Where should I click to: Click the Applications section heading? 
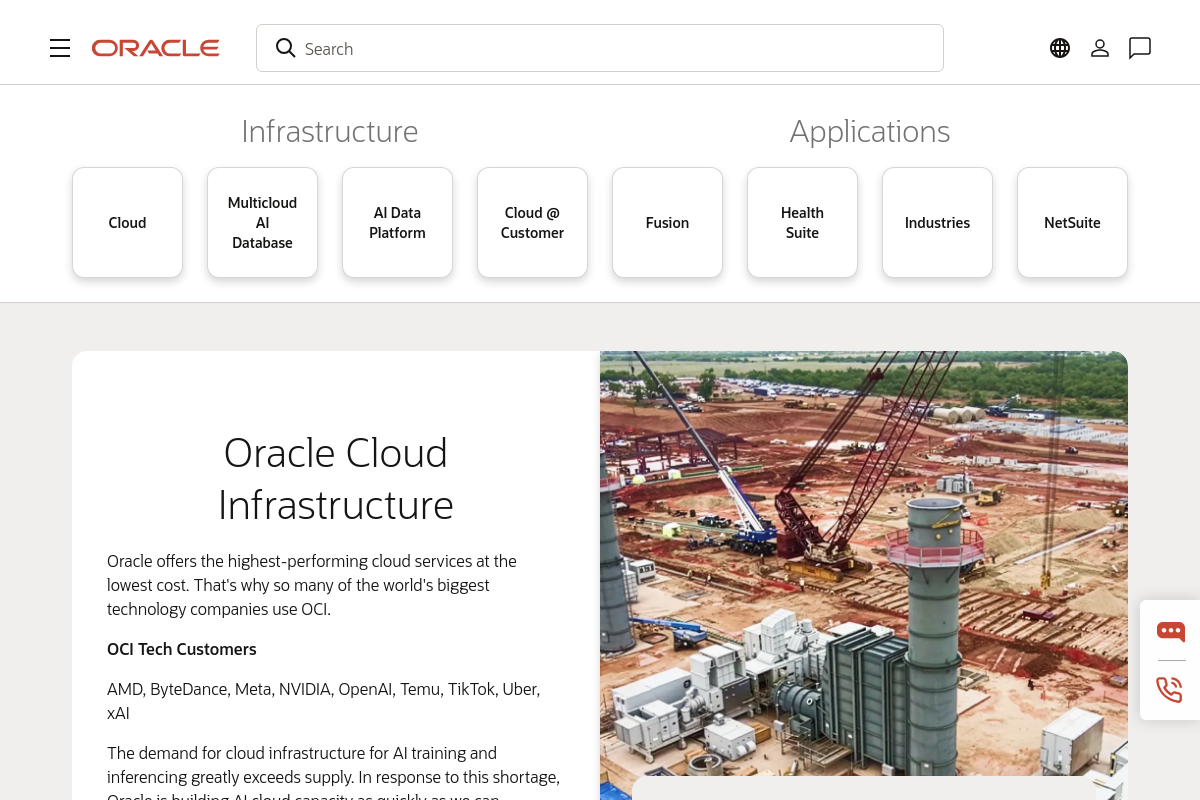click(x=870, y=131)
